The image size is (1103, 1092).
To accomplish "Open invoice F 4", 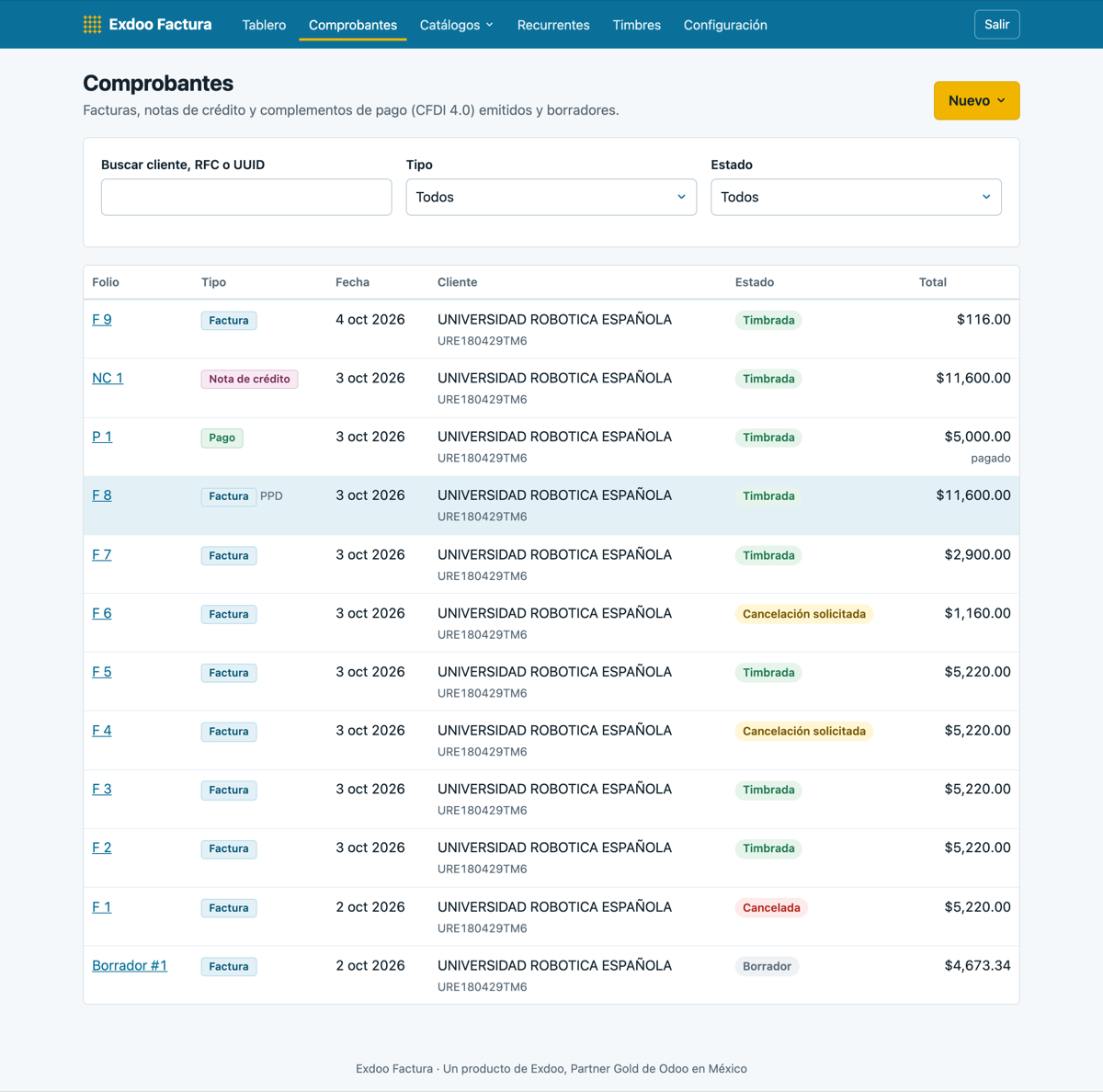I will pyautogui.click(x=102, y=731).
